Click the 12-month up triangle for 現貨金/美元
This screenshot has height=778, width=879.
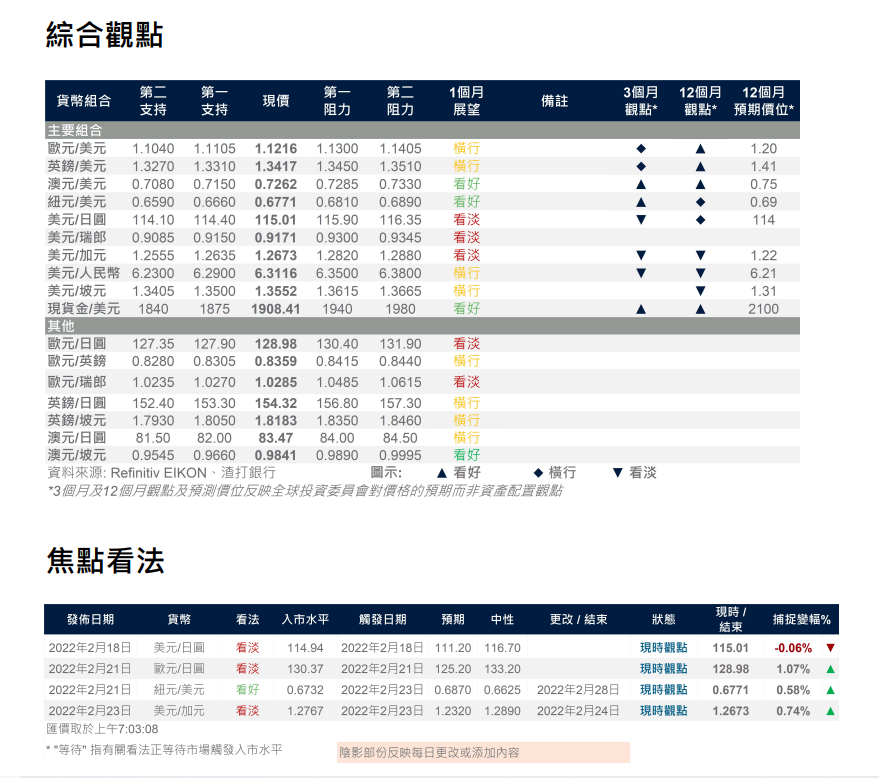(700, 309)
